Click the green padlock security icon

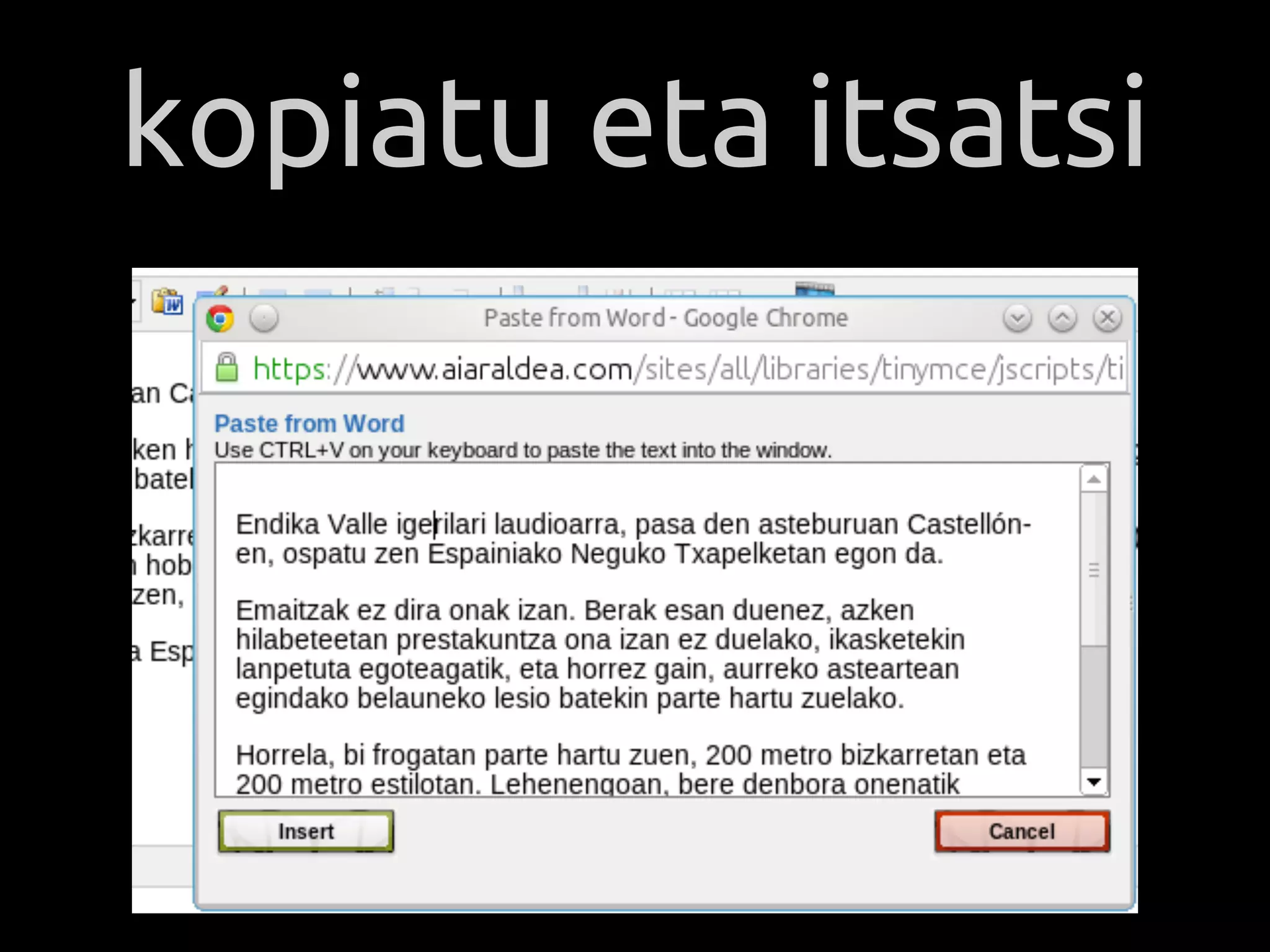[x=226, y=368]
